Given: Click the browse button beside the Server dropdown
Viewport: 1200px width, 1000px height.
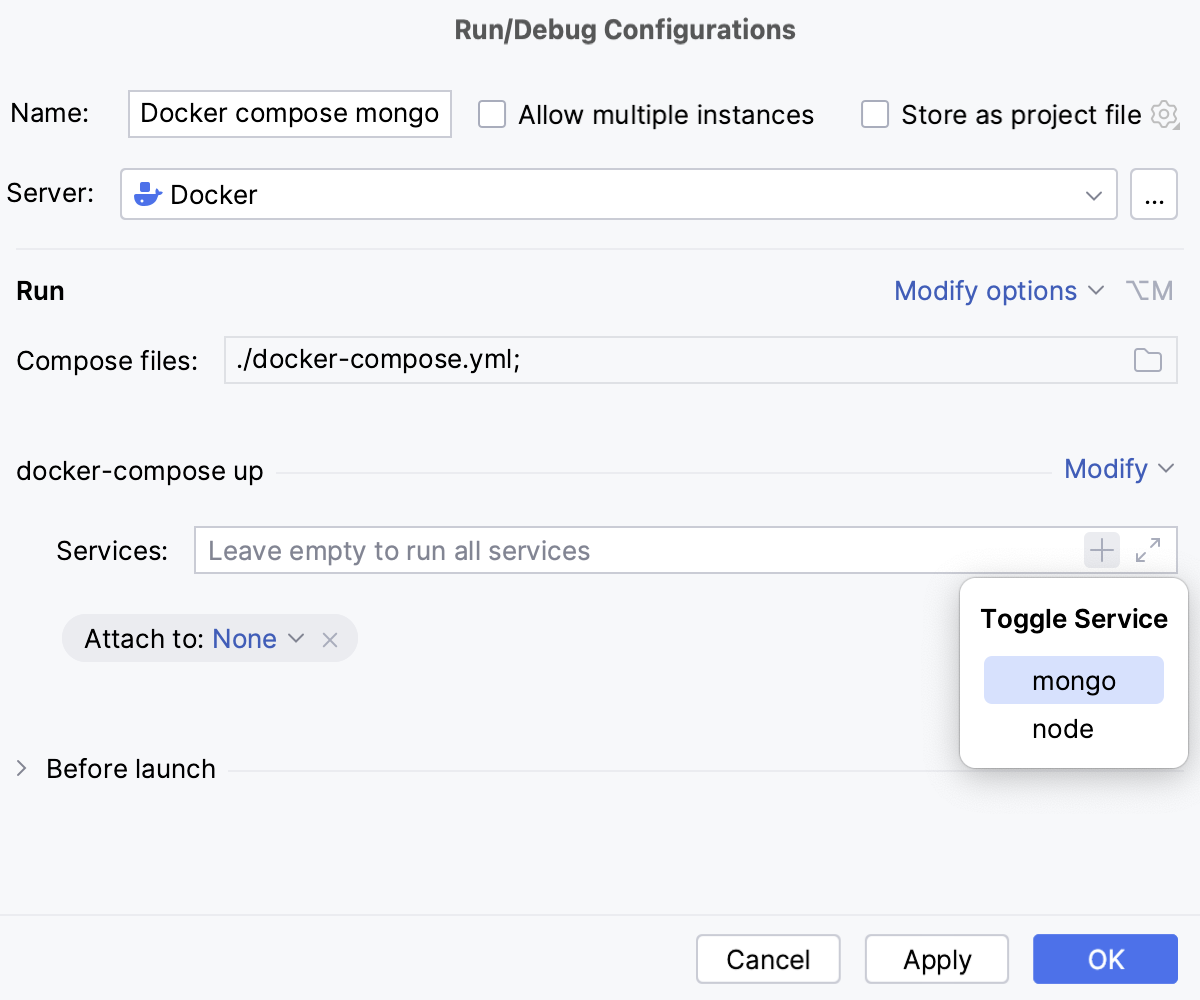Looking at the screenshot, I should pos(1154,193).
